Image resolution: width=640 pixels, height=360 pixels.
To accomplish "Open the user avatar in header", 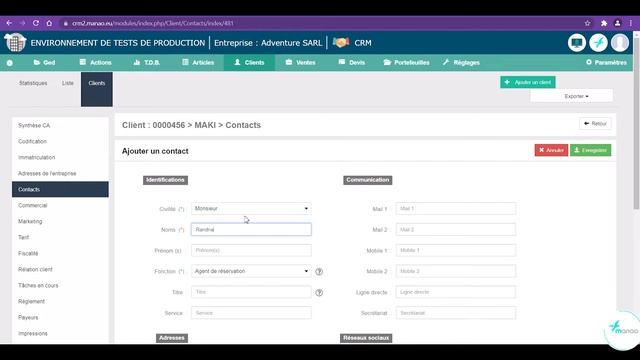I will [620, 43].
